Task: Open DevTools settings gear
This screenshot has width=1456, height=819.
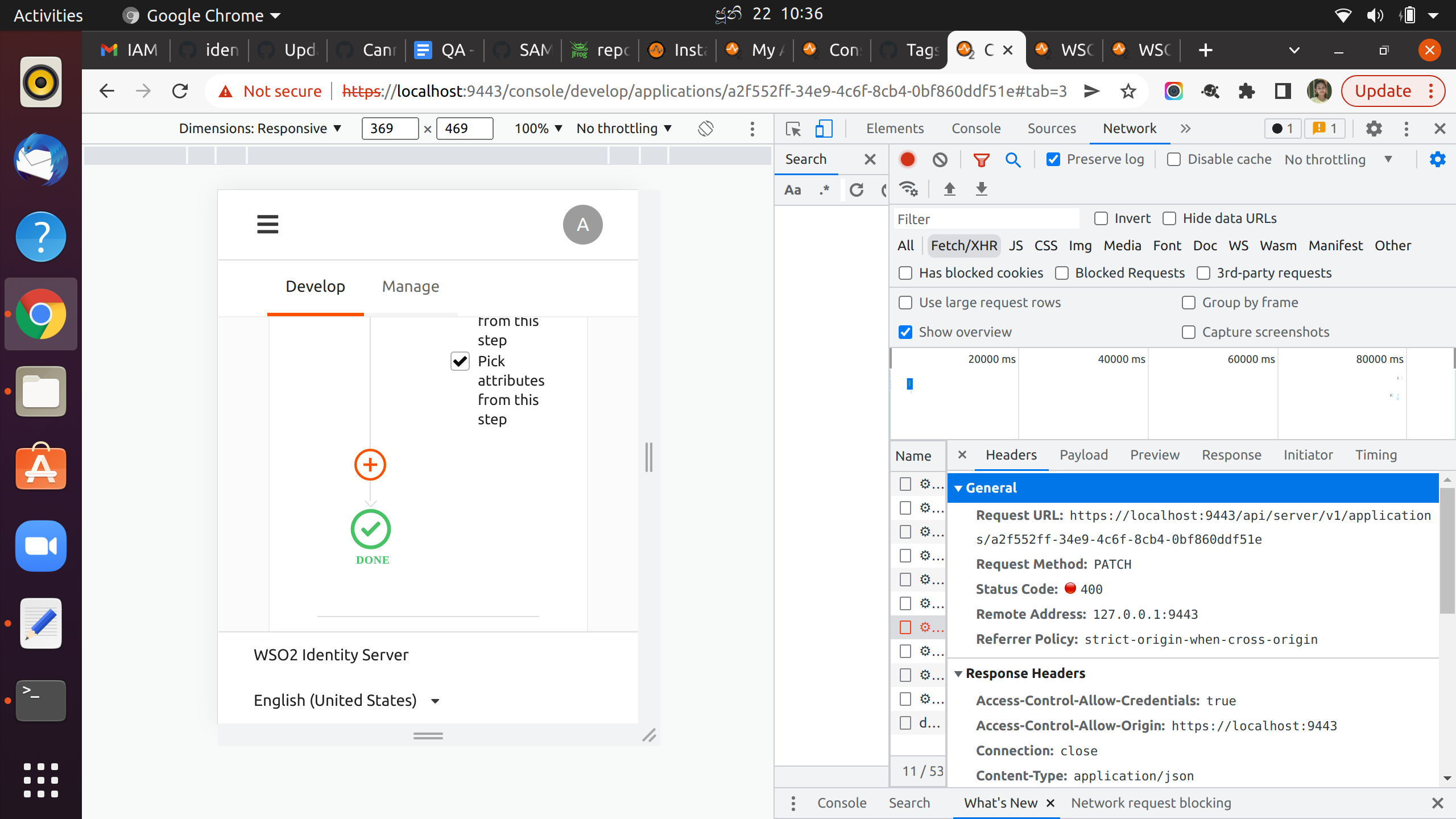Action: coord(1374,129)
